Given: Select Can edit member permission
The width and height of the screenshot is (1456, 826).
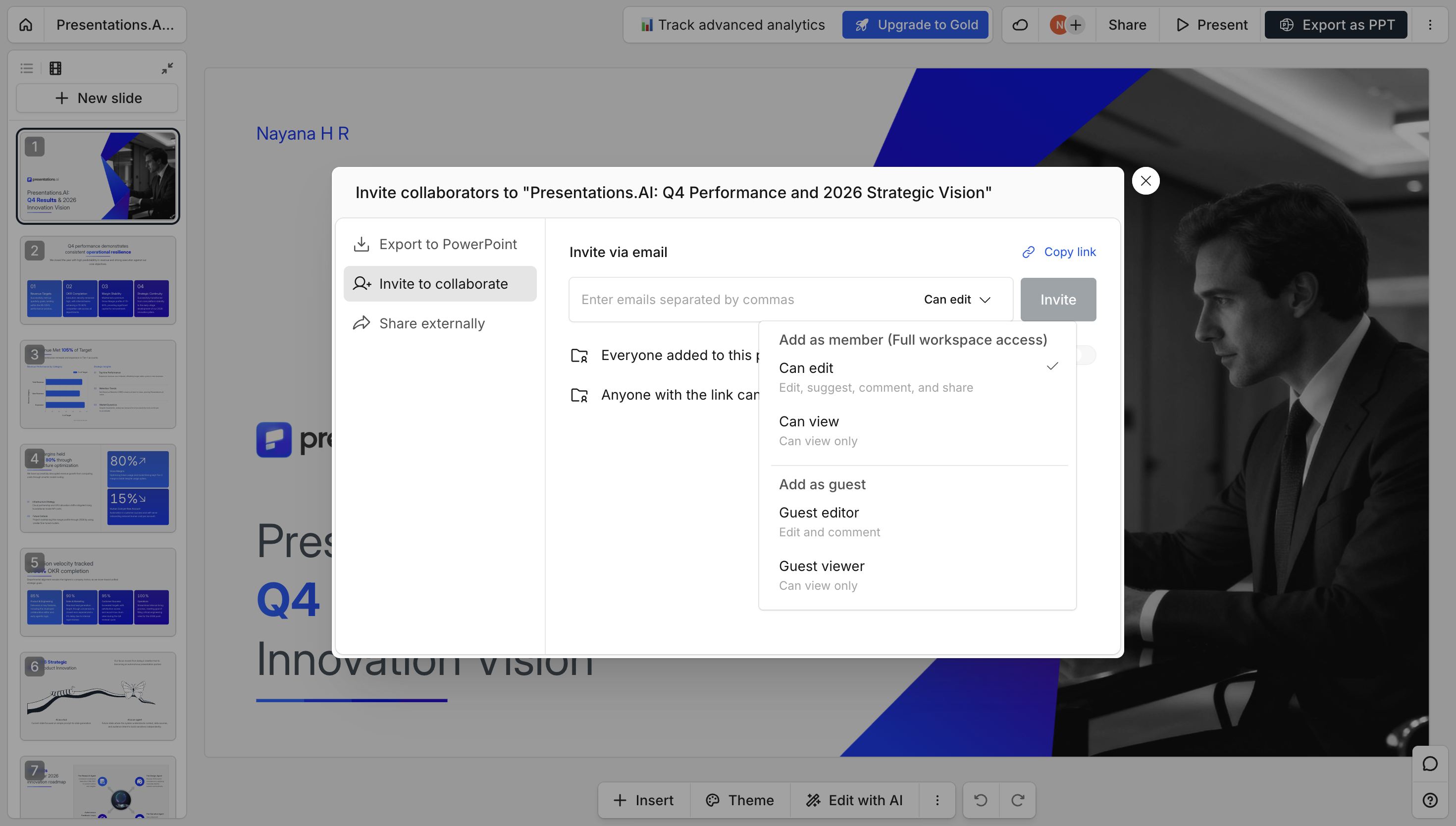Looking at the screenshot, I should pos(917,377).
